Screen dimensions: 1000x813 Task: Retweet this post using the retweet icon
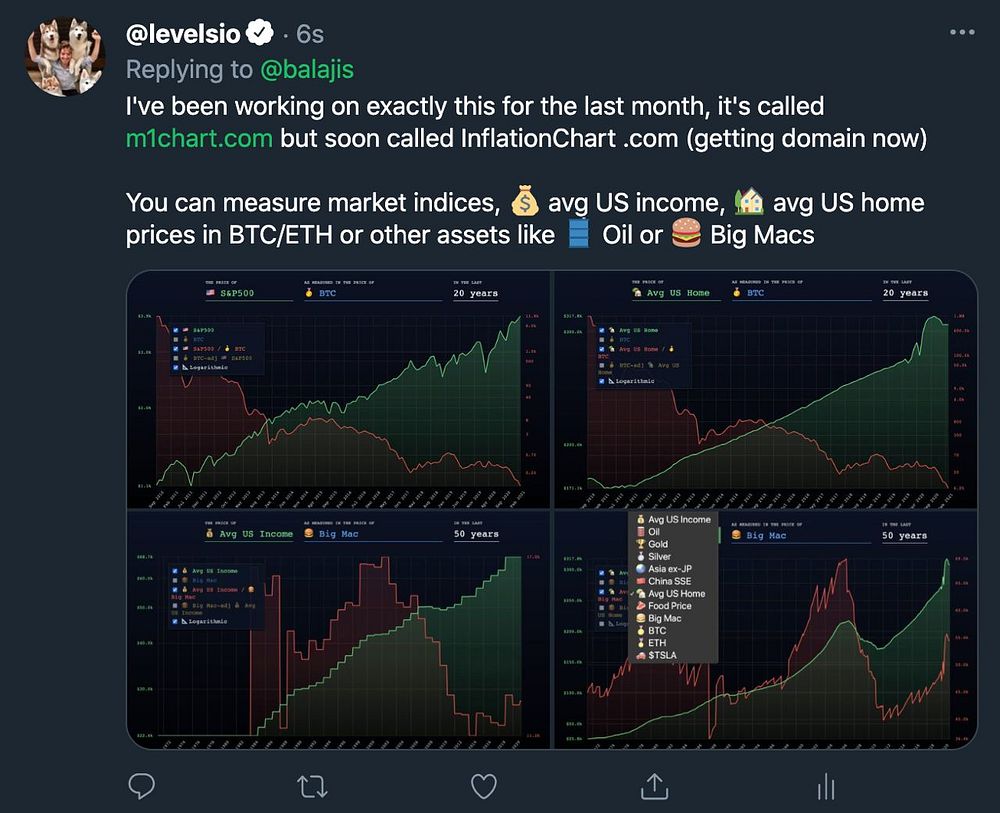click(313, 787)
